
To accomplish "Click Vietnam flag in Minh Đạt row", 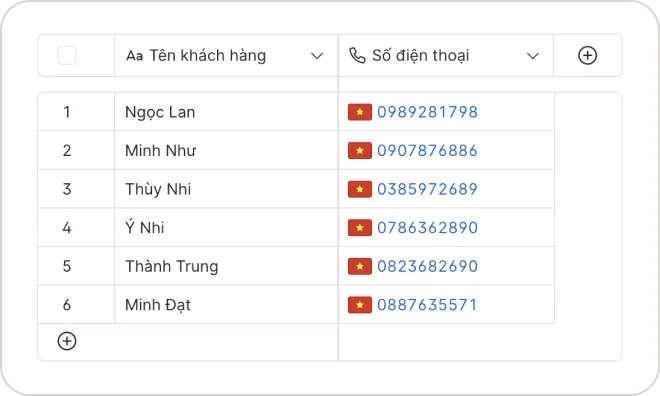I will 360,305.
